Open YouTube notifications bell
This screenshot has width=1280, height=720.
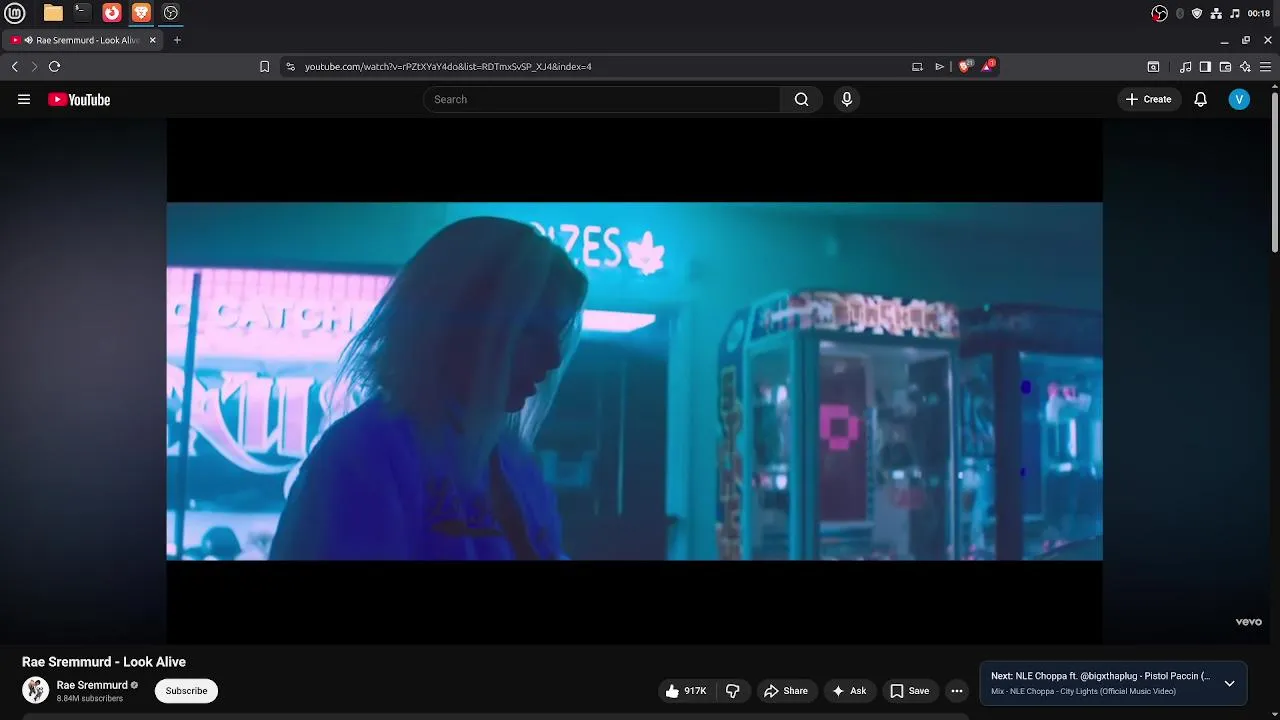[1201, 99]
